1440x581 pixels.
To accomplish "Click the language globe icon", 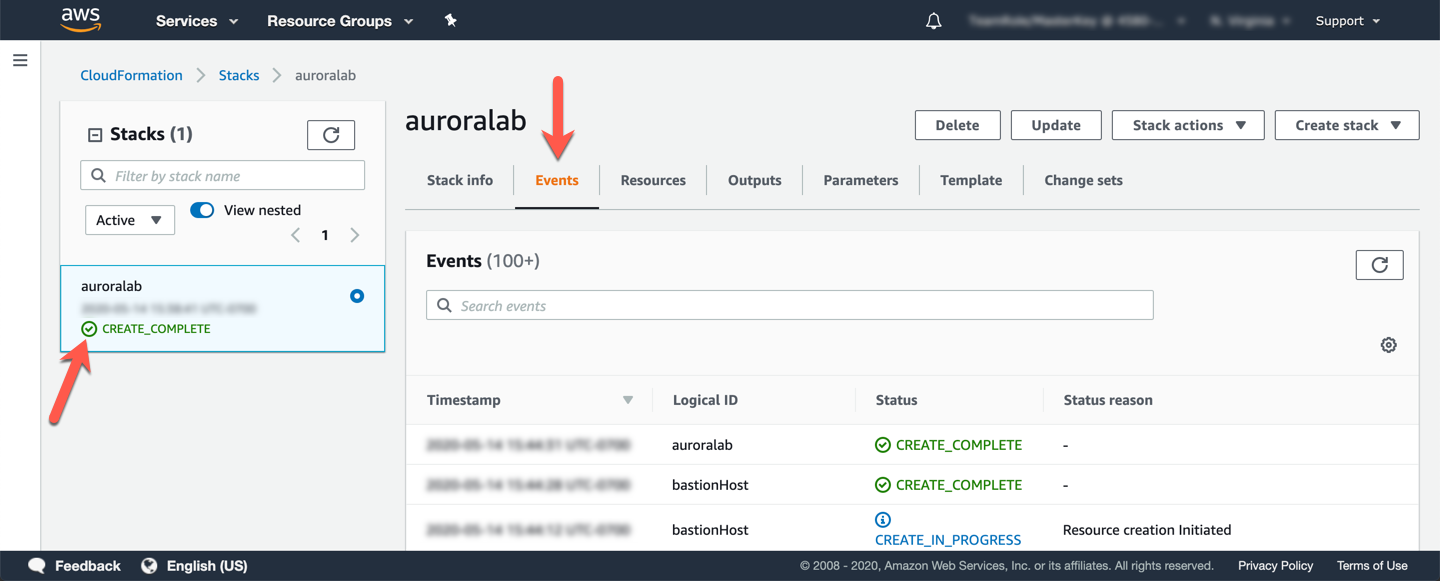I will coord(149,566).
